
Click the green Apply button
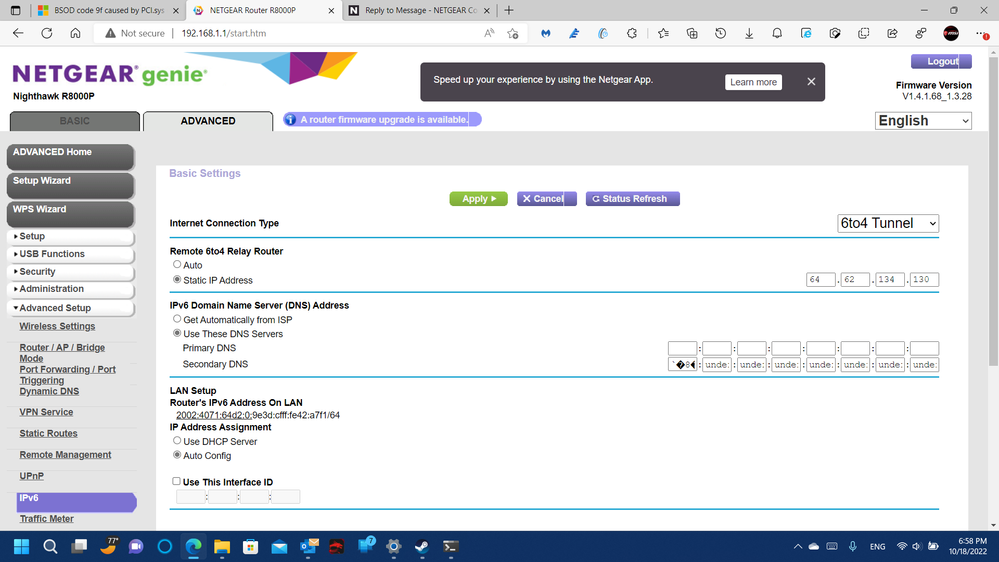tap(478, 199)
